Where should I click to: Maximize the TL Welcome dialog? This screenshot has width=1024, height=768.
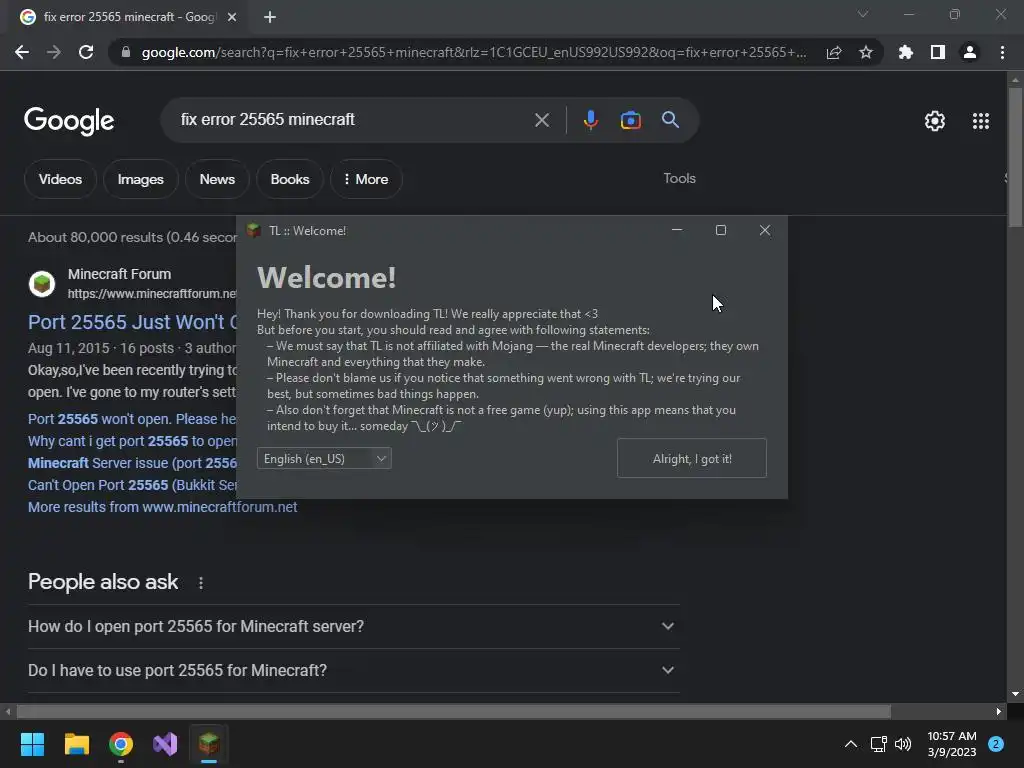[721, 230]
